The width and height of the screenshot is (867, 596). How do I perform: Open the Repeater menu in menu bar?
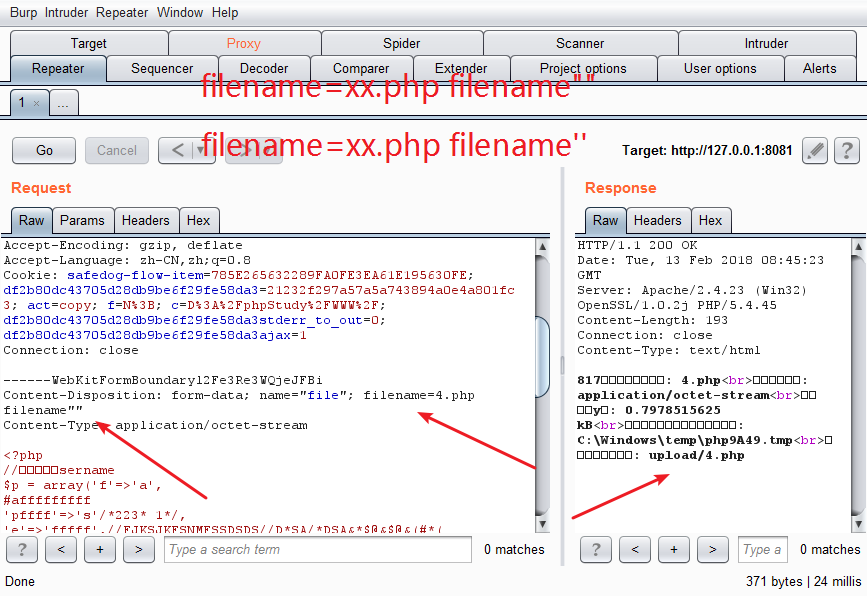point(122,12)
